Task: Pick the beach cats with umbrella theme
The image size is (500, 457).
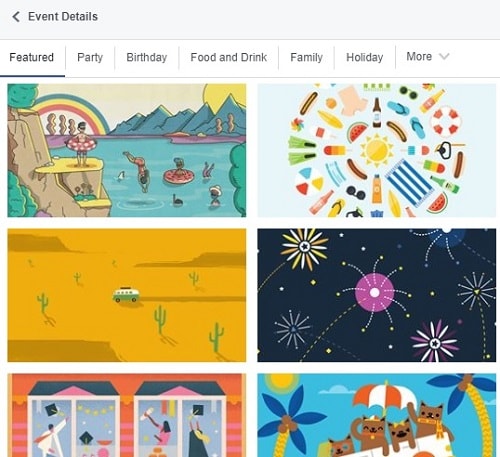Action: (377, 415)
